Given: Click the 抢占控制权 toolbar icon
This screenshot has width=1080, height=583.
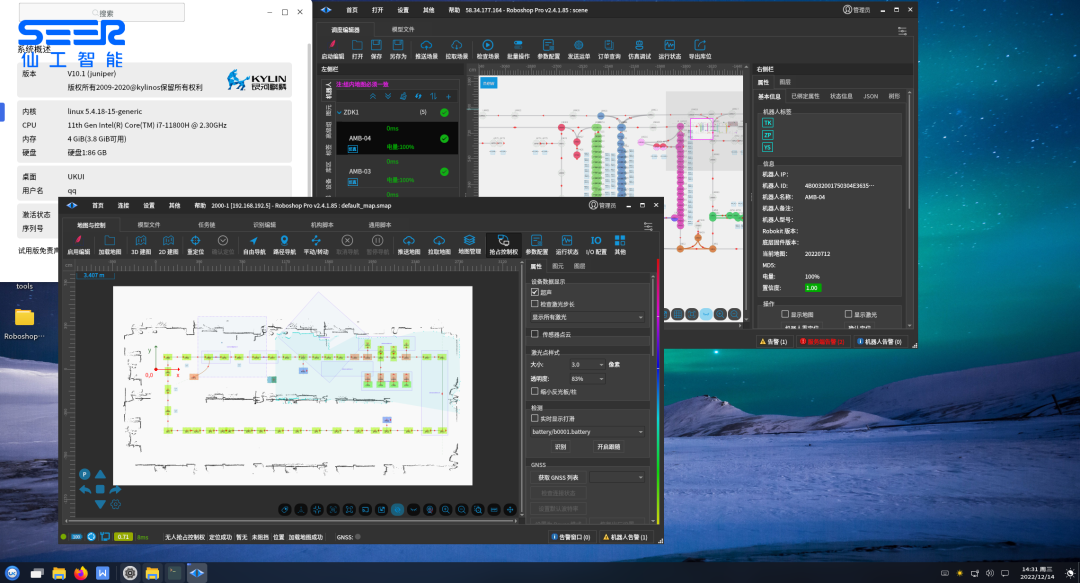Looking at the screenshot, I should [503, 245].
